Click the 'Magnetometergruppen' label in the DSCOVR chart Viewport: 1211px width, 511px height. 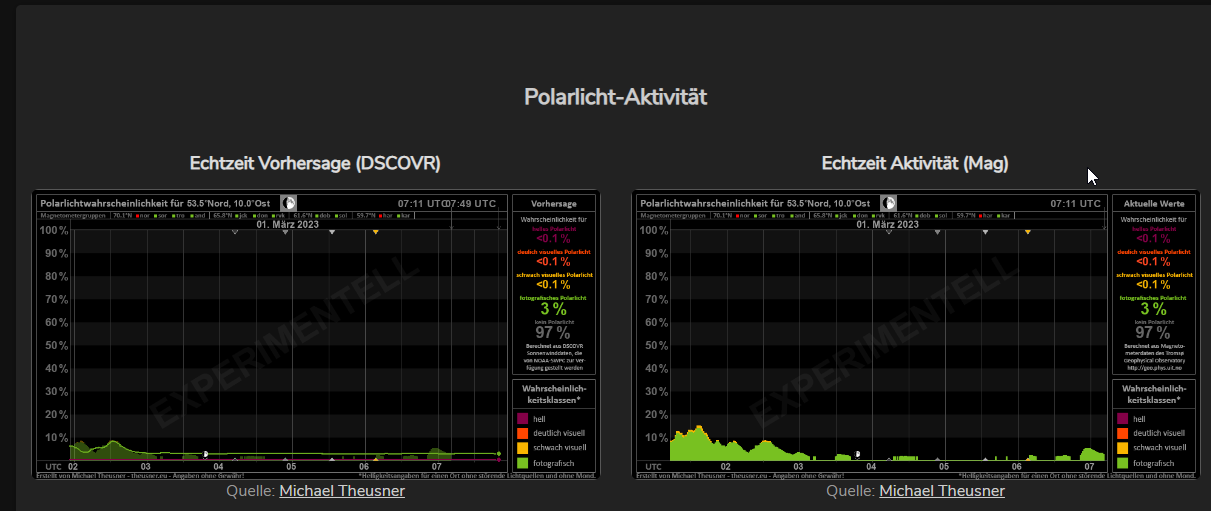point(73,215)
